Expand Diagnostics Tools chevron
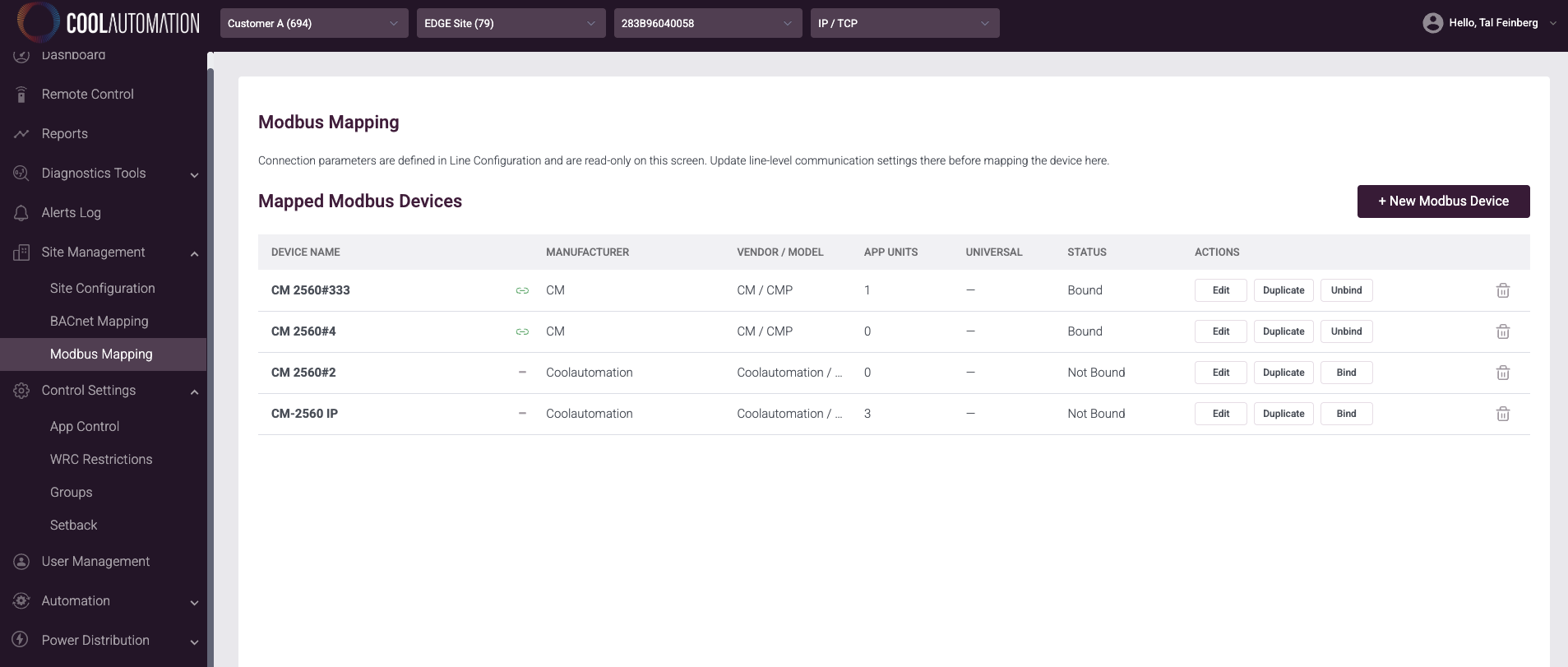Screen dimensions: 1568x667 pos(195,174)
